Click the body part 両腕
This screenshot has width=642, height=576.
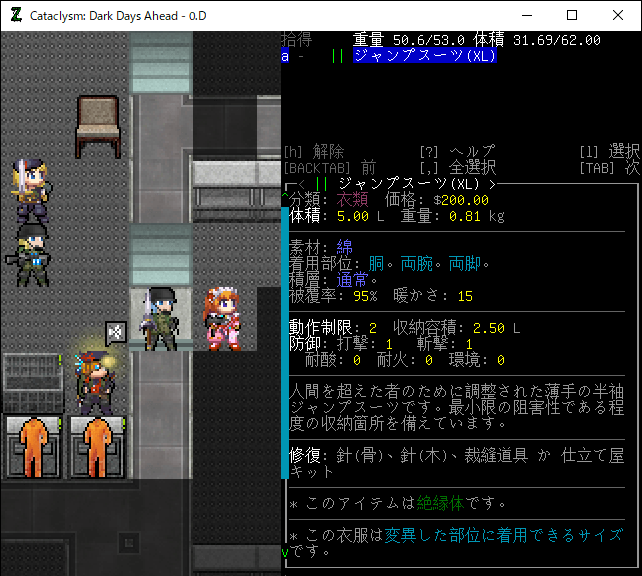[x=416, y=264]
